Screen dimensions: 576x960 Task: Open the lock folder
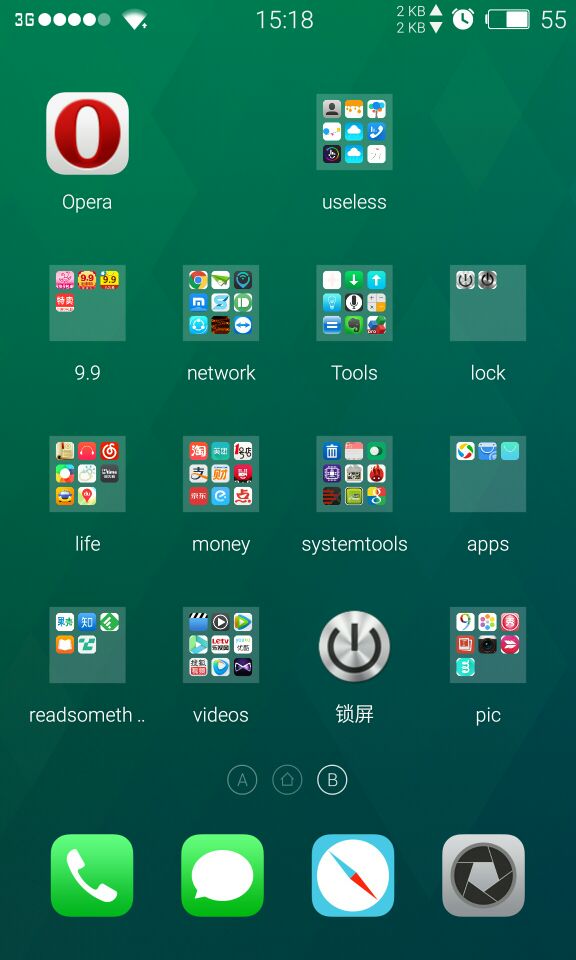coord(488,302)
